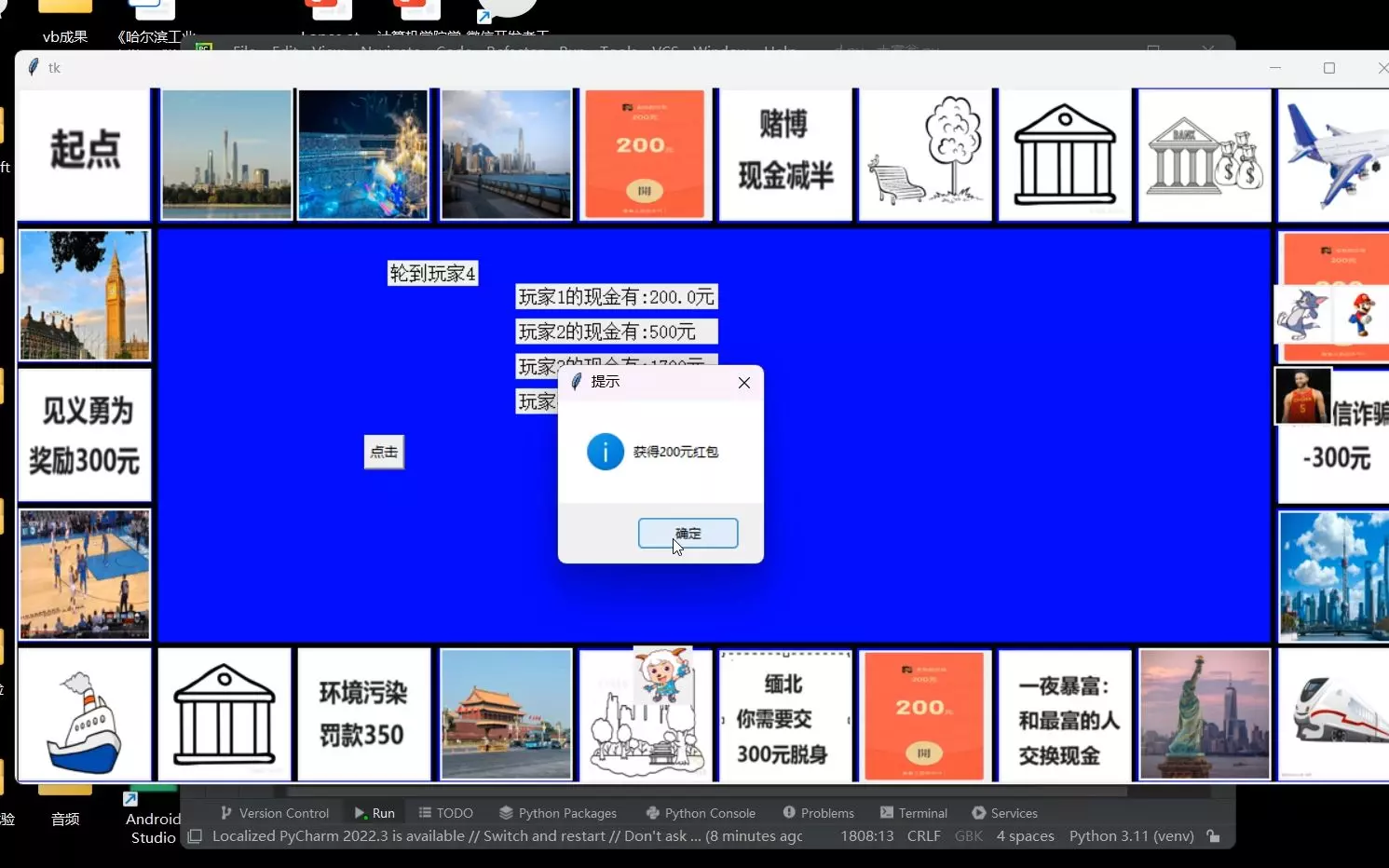Click the airplane tile
This screenshot has height=868, width=1389.
pyautogui.click(x=1334, y=155)
